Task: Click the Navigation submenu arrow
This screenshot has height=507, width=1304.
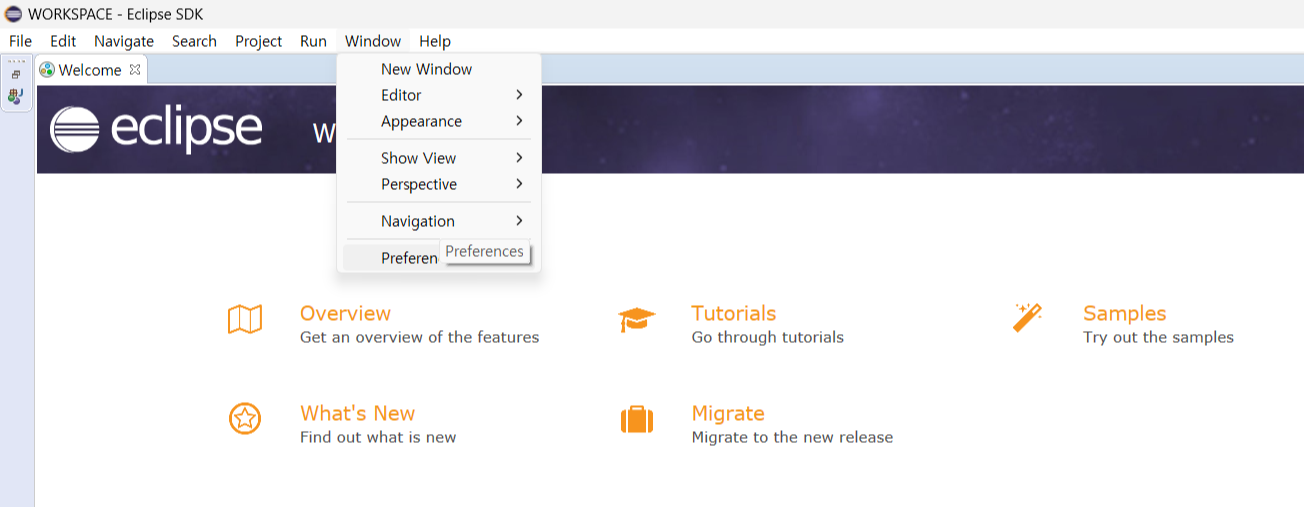Action: (x=519, y=221)
